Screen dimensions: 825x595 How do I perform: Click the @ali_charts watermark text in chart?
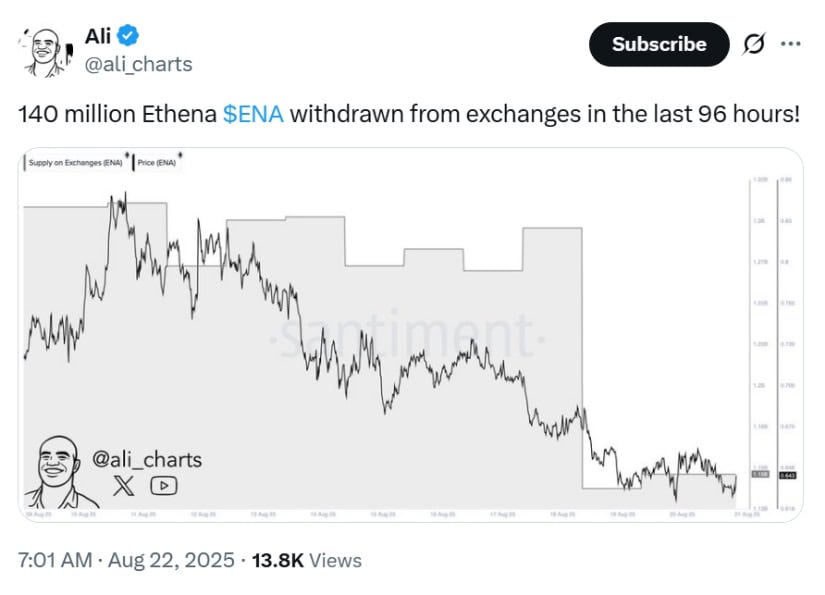[x=147, y=459]
